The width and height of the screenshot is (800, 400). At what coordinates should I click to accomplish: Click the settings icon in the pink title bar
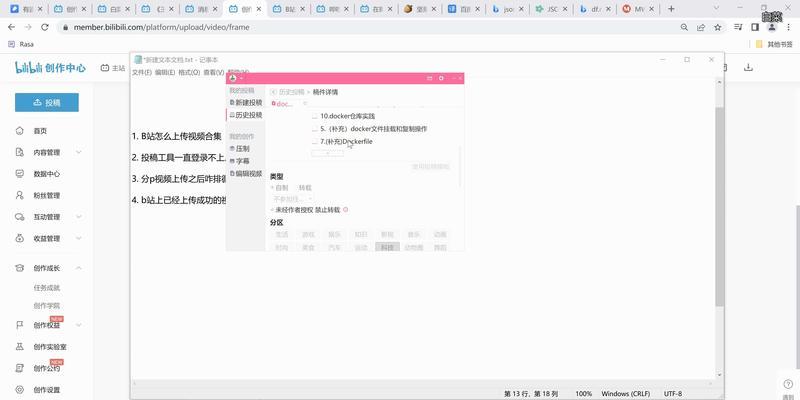pyautogui.click(x=441, y=78)
